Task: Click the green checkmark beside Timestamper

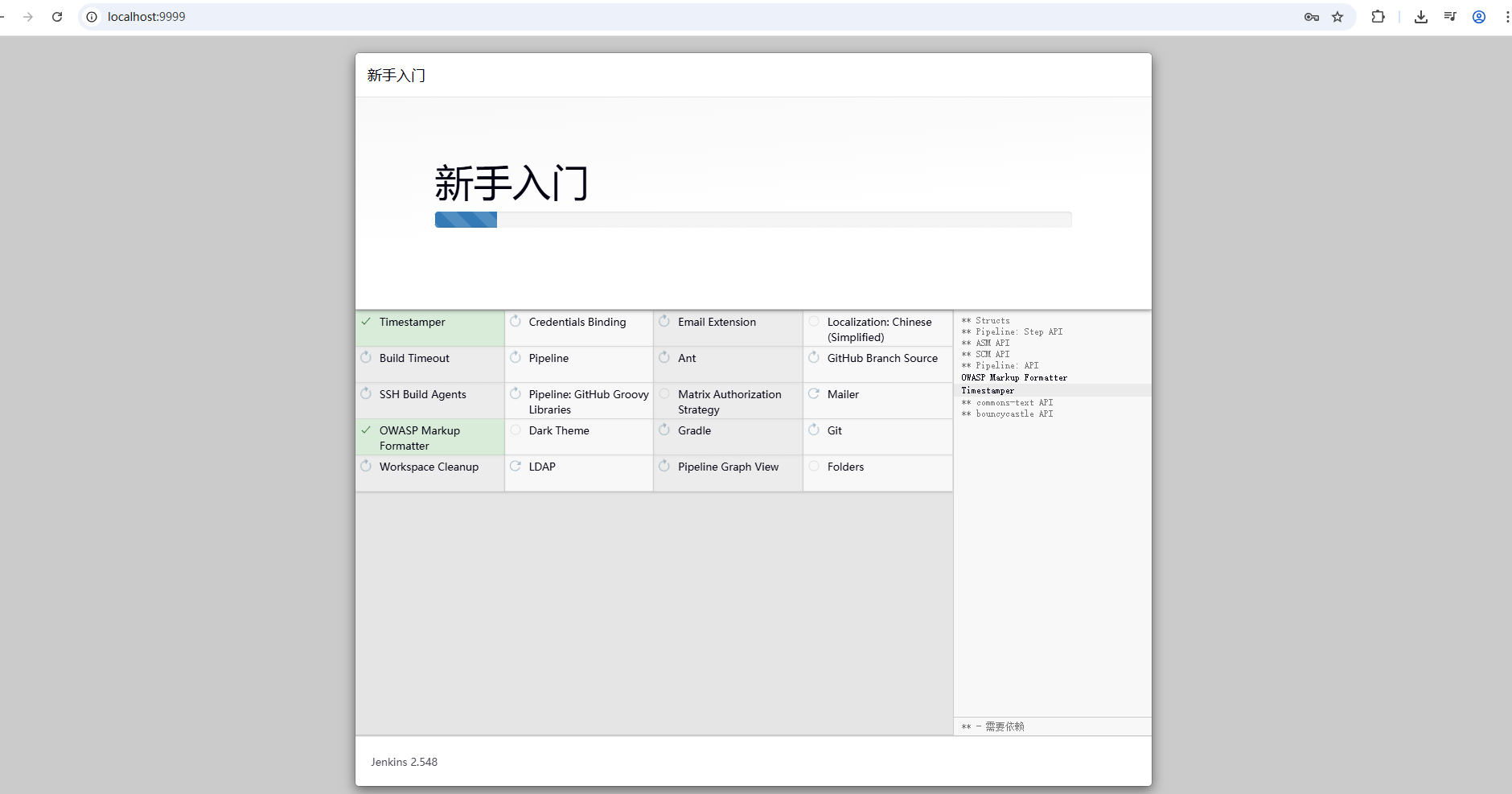Action: click(x=366, y=322)
